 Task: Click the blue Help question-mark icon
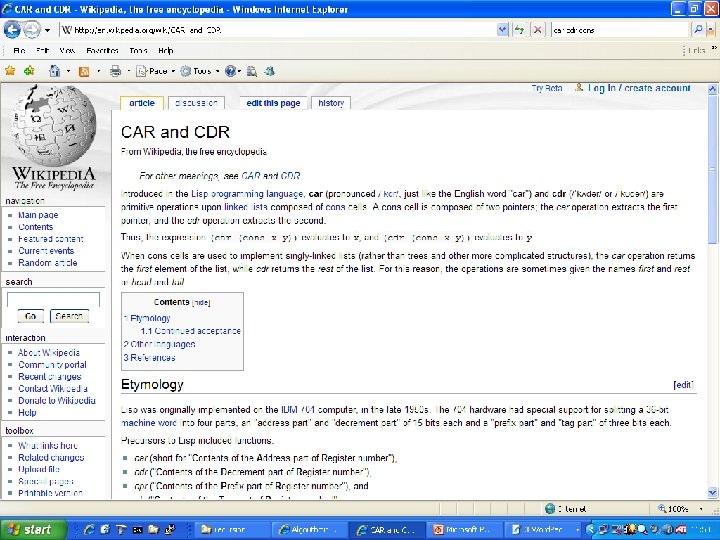[x=231, y=71]
